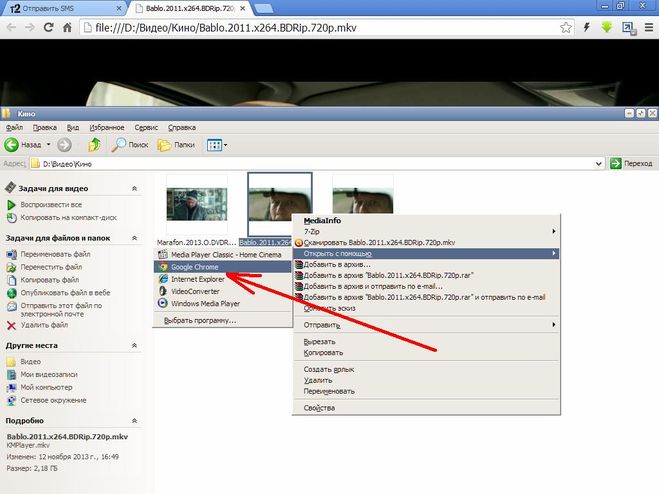Image resolution: width=659 pixels, height=494 pixels.
Task: Choose Открыть с помощью context entry
Action: click(426, 254)
